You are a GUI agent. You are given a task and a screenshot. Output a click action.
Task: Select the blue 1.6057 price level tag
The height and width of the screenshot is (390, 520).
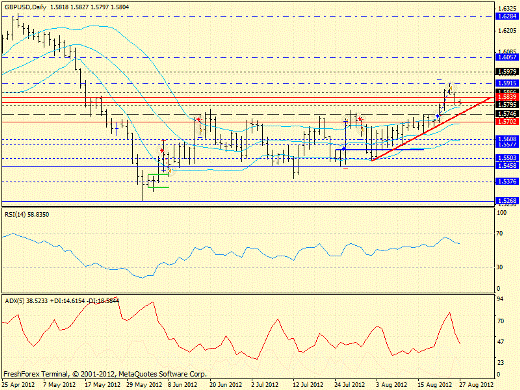pyautogui.click(x=507, y=57)
